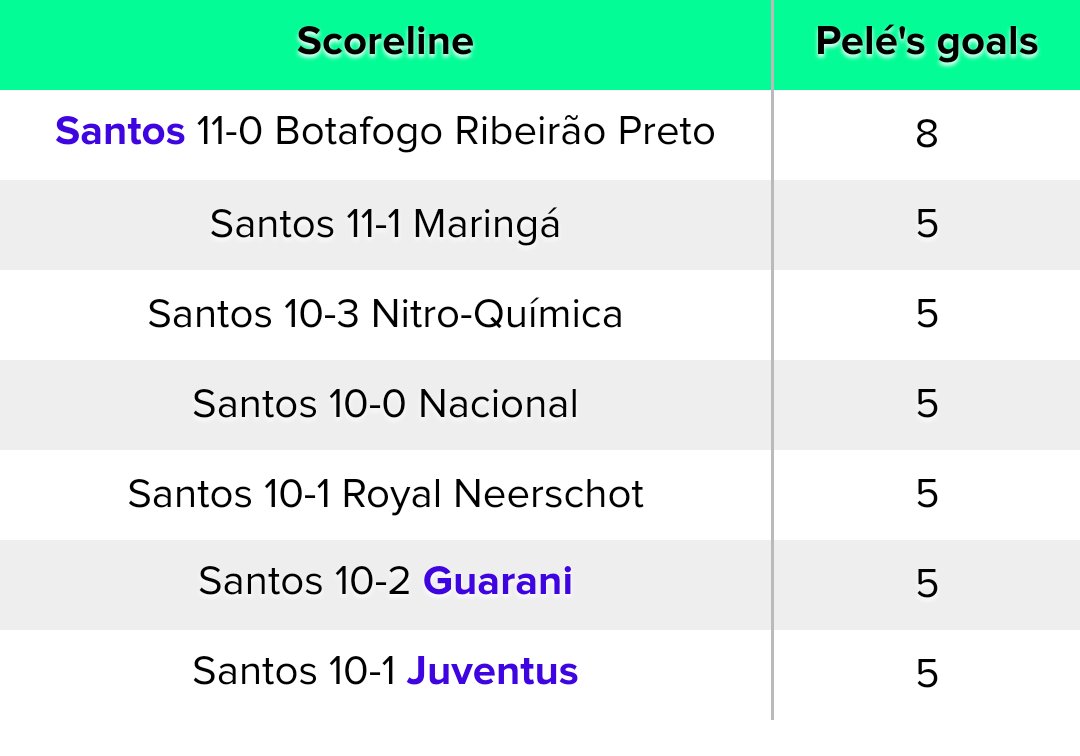Image resolution: width=1080 pixels, height=756 pixels.
Task: Click the plain Santos 10-1 text before Juventus
Action: point(295,671)
